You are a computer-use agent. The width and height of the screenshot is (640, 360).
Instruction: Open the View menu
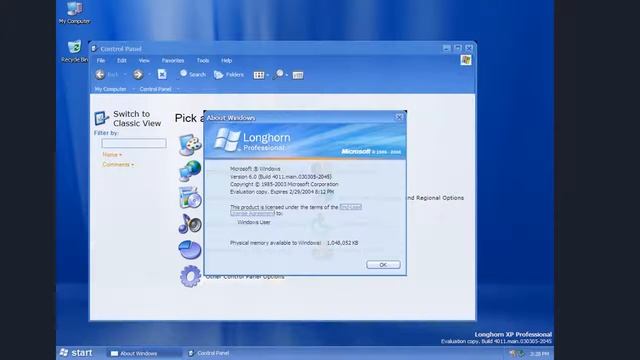pyautogui.click(x=144, y=60)
